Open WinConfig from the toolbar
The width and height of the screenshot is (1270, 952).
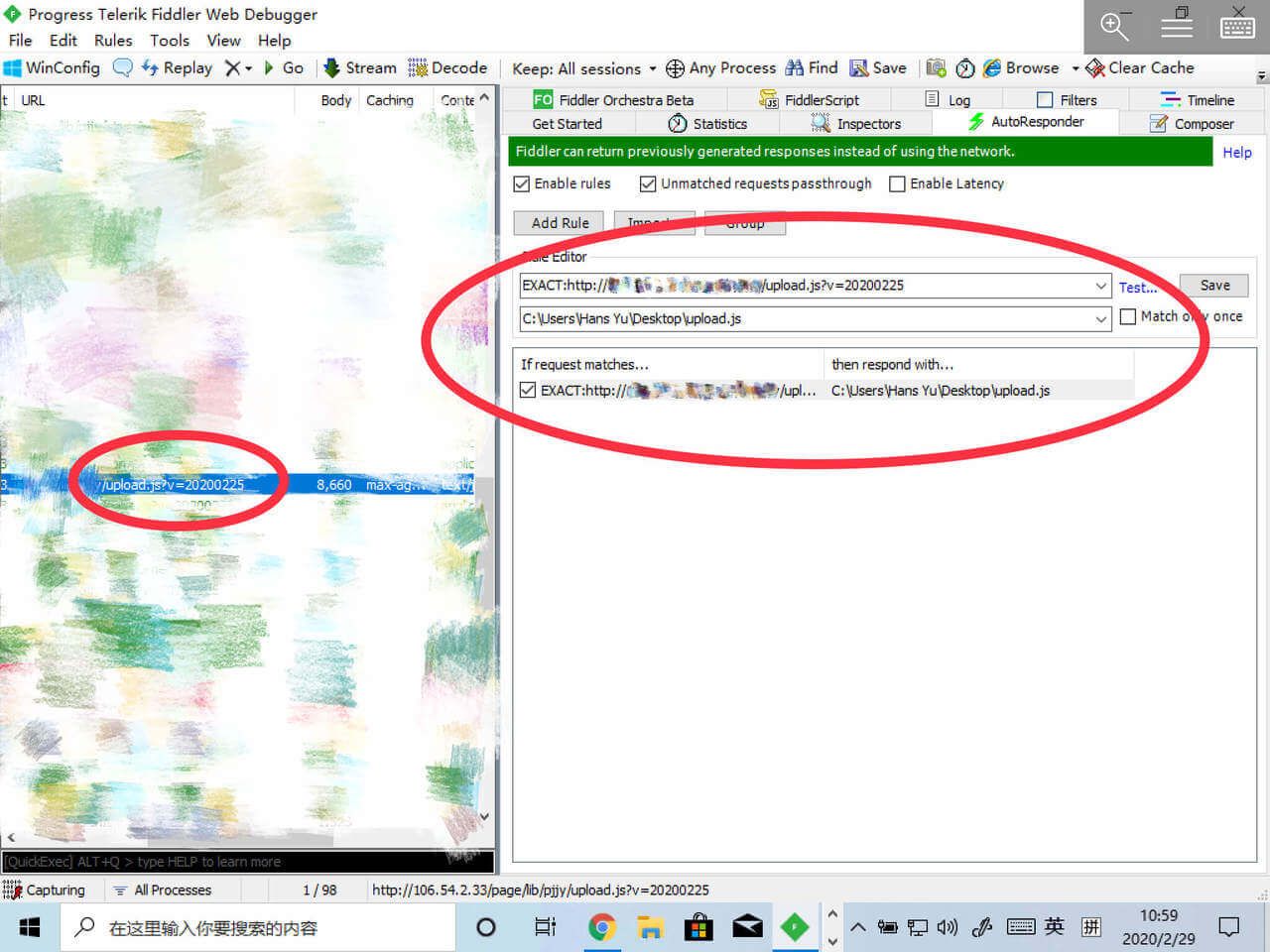point(53,67)
